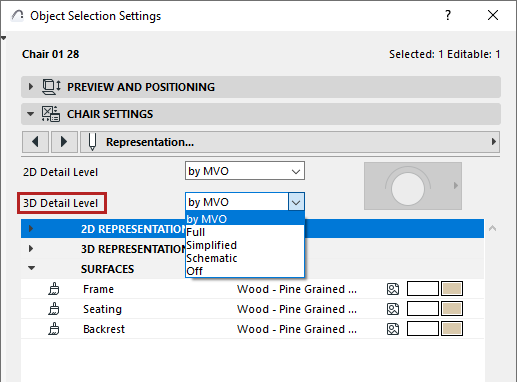Image resolution: width=517 pixels, height=382 pixels.
Task: Click the ArchiCAD icon in title bar
Action: (17, 16)
